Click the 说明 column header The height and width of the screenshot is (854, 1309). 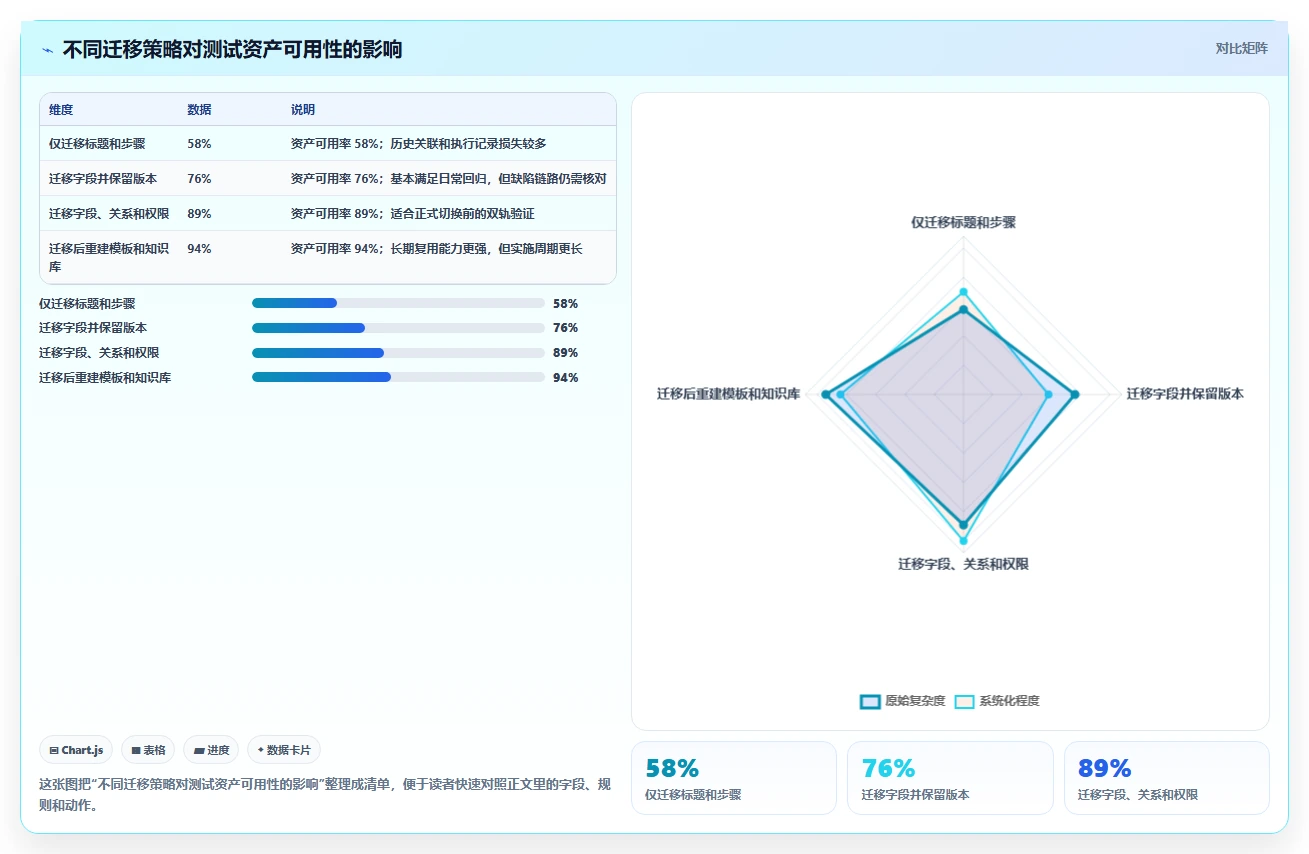(303, 110)
